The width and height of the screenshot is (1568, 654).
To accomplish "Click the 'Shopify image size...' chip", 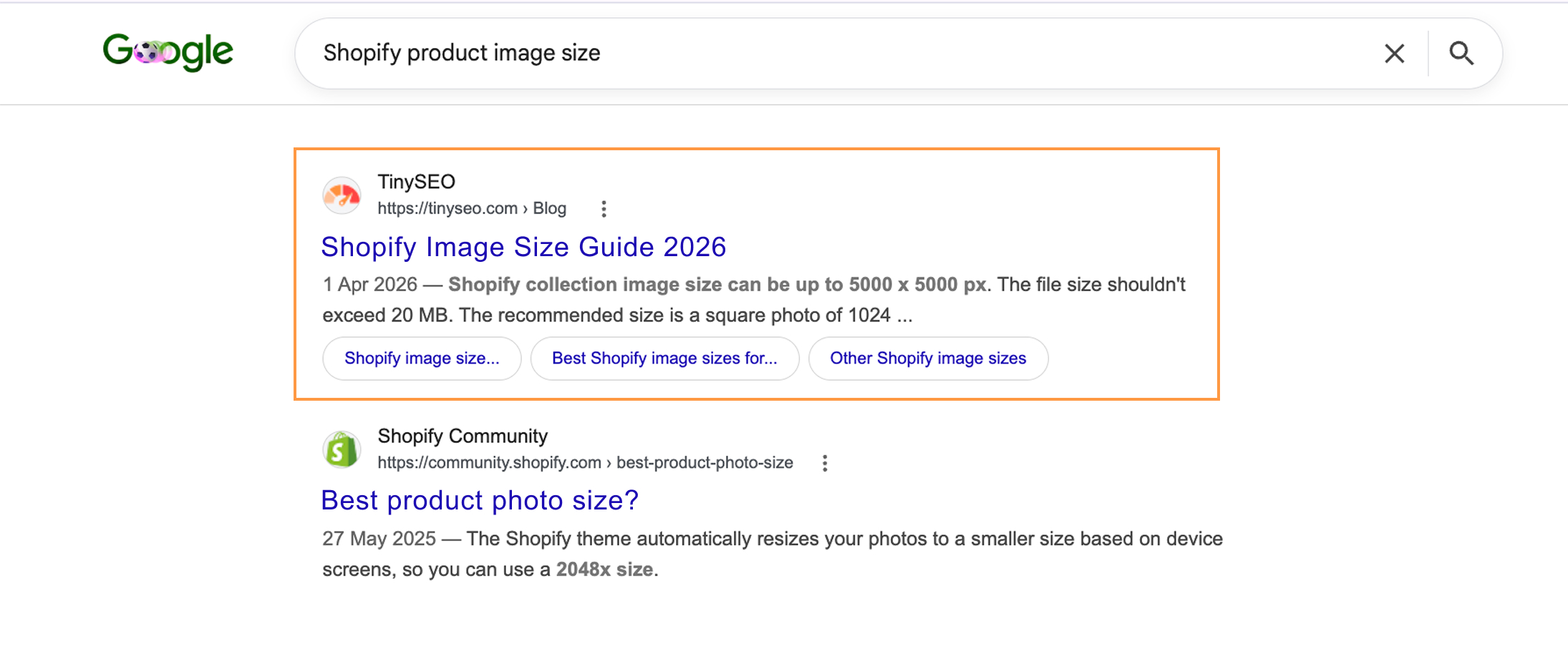I will 422,358.
